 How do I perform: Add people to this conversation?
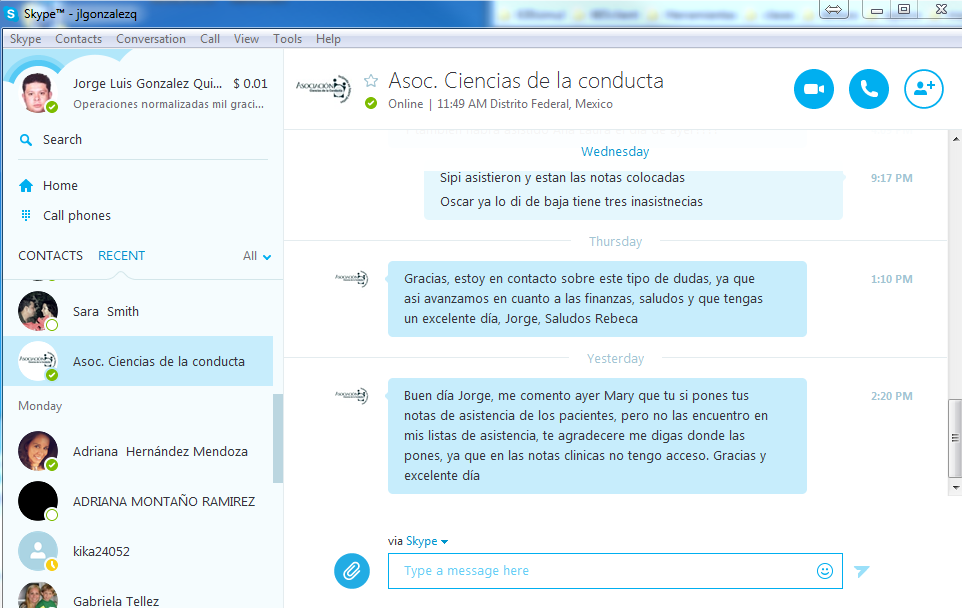[924, 89]
